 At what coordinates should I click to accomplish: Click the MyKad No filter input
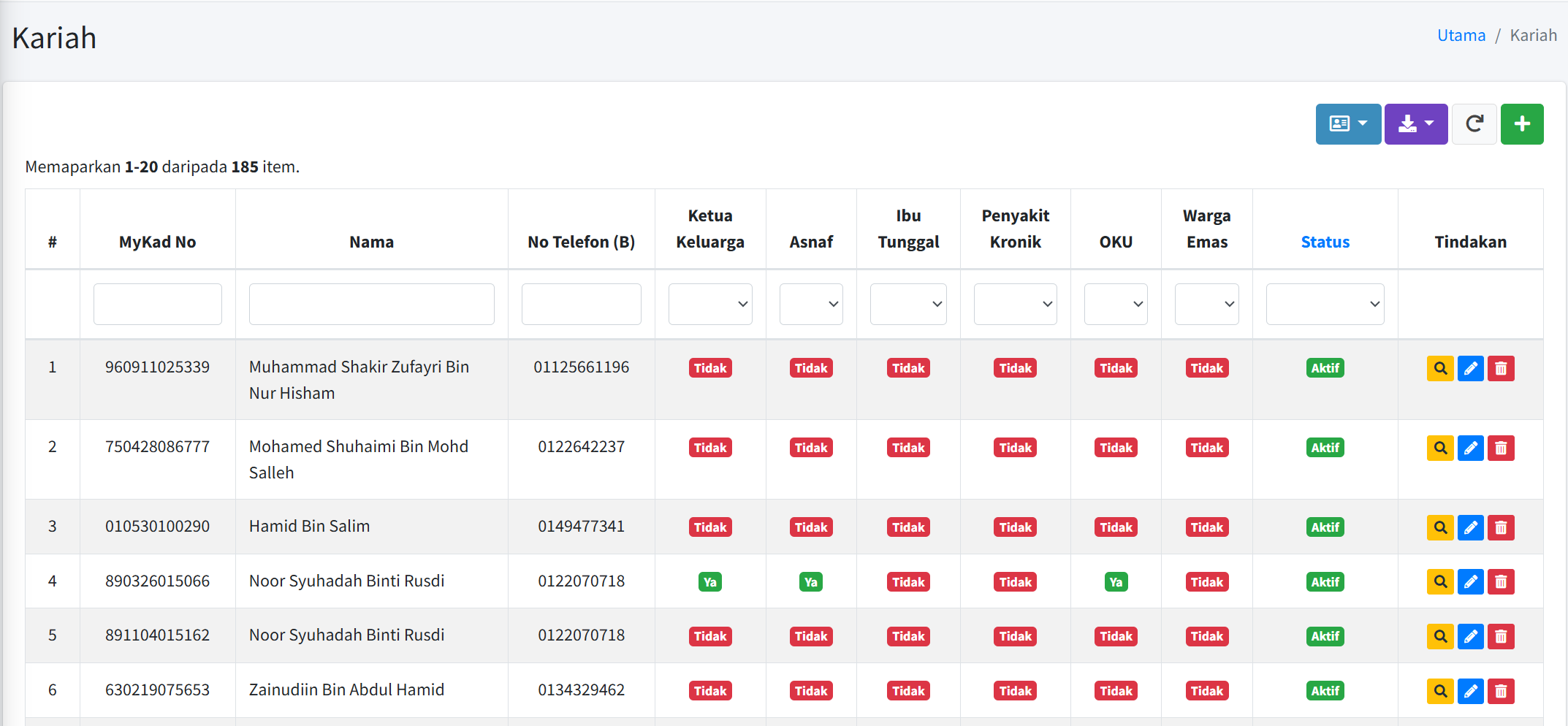[x=158, y=304]
